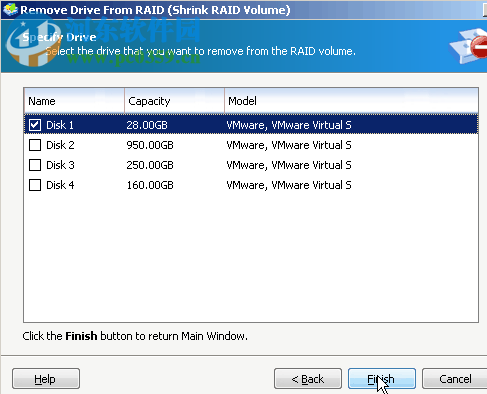Click the 28.00GB capacity cell

(x=147, y=125)
